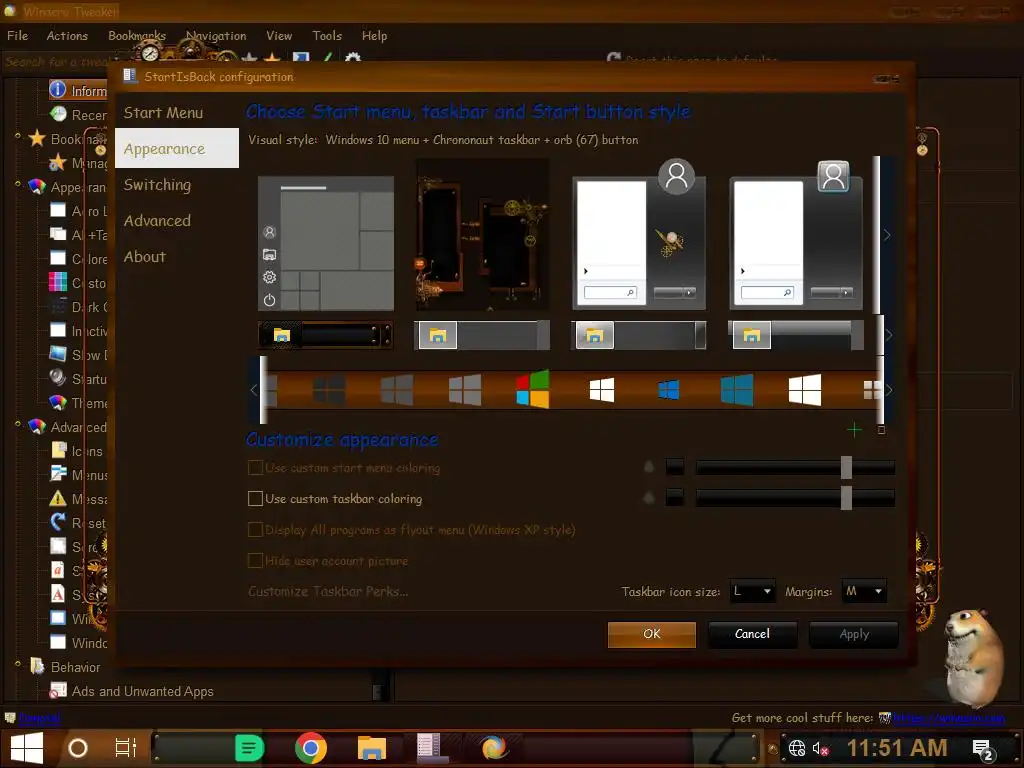
Task: Click the Reset blue arrow icon in tree
Action: pyautogui.click(x=58, y=522)
